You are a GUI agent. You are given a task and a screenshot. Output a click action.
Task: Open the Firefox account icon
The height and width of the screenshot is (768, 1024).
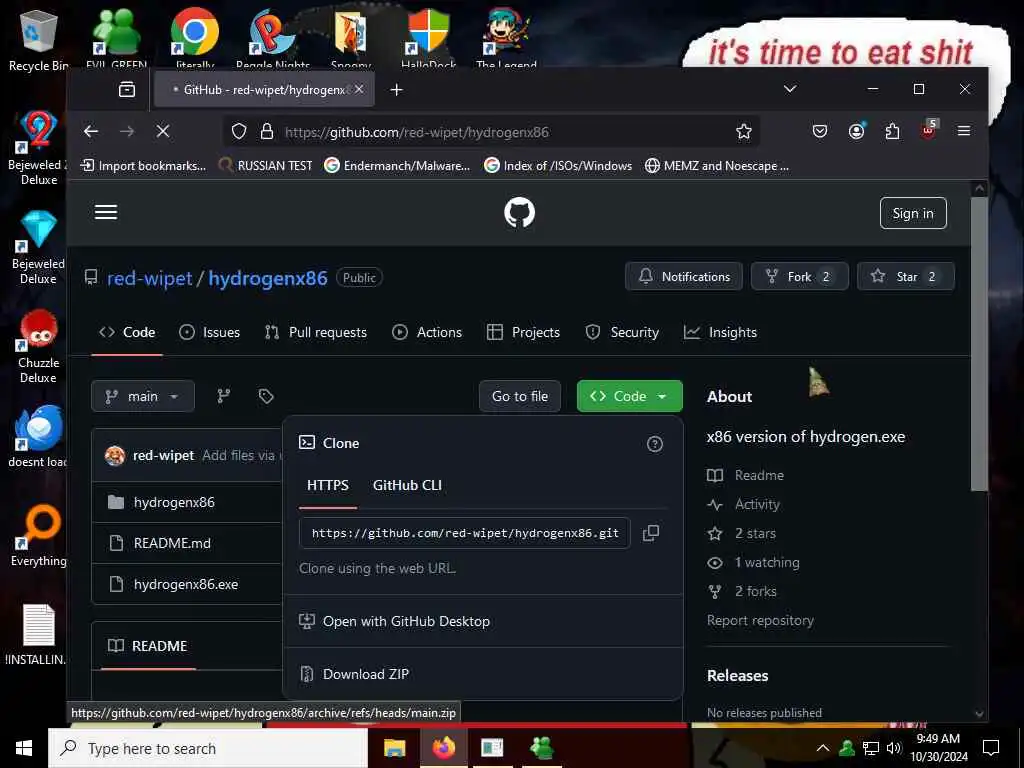pyautogui.click(x=856, y=131)
